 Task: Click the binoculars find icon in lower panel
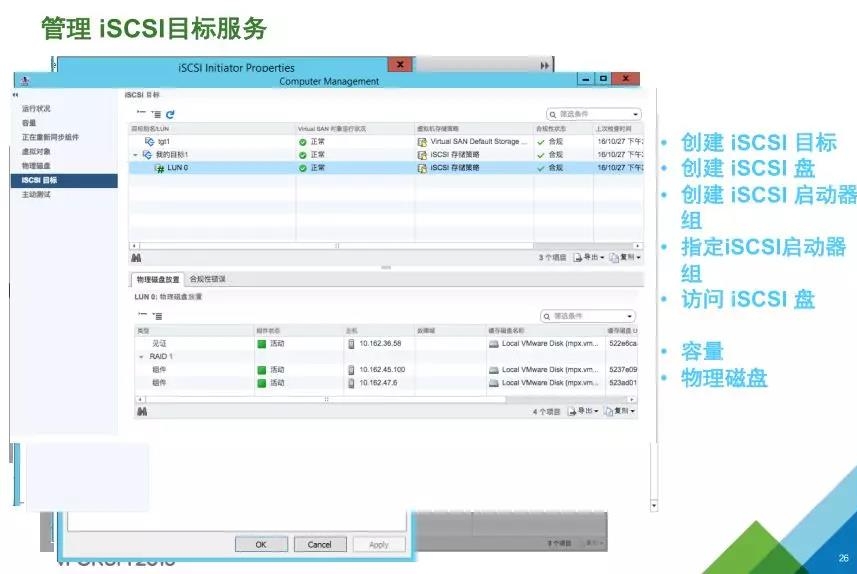[141, 411]
